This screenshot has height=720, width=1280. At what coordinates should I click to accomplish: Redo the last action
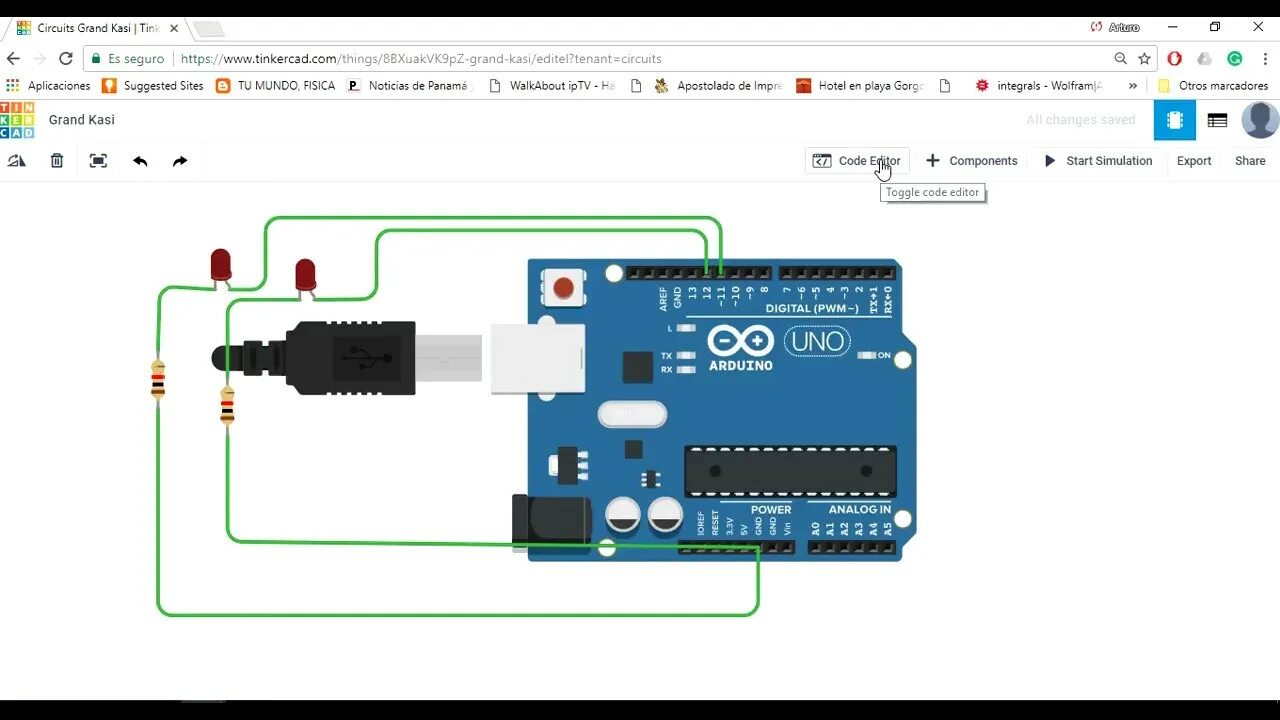point(180,160)
